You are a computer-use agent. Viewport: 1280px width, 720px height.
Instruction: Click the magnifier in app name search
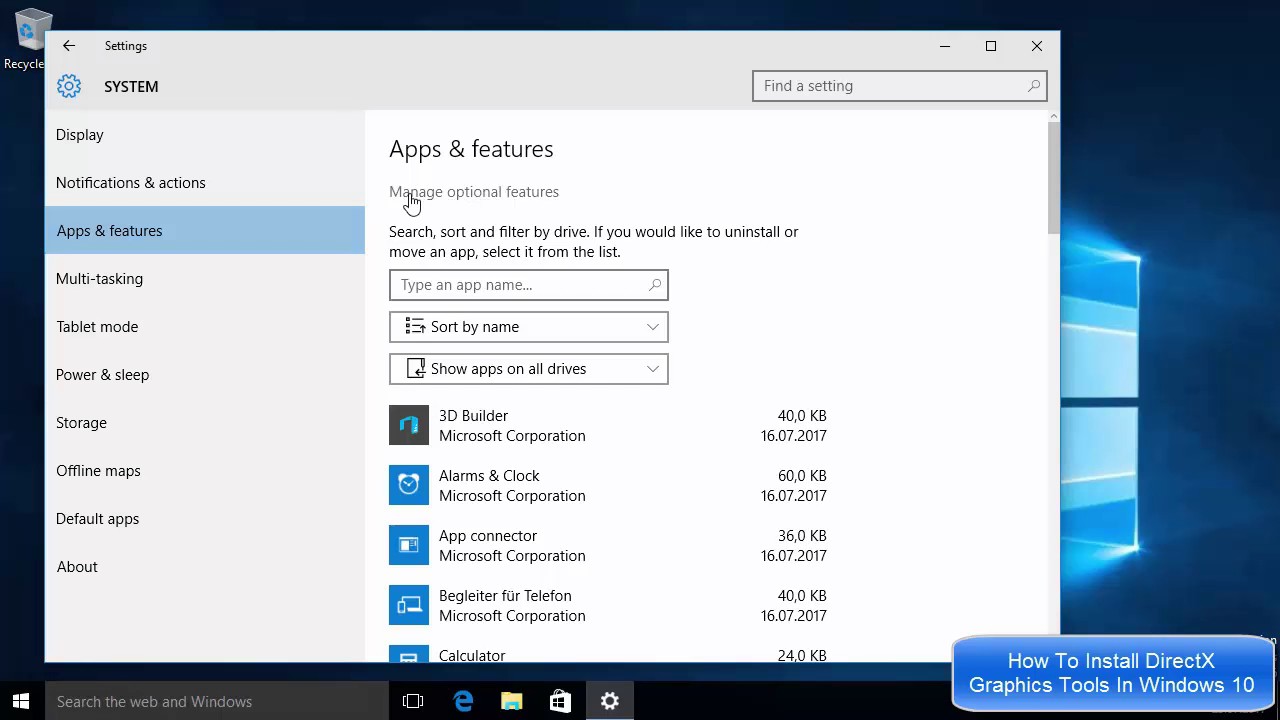655,285
